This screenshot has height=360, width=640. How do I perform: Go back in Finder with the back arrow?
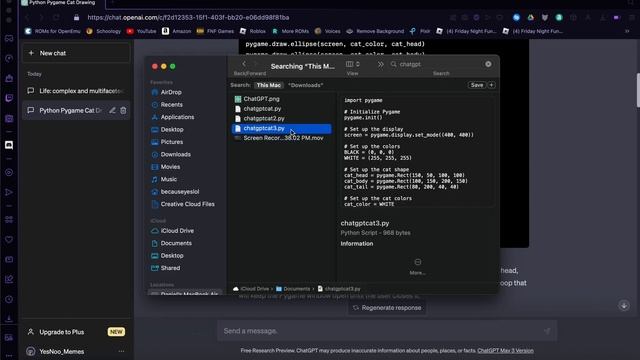(244, 64)
